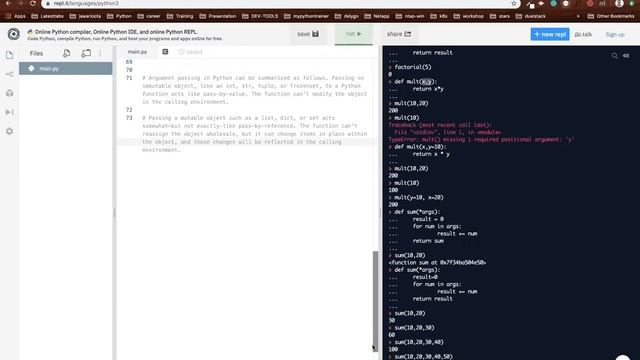Open the debugger step sidebar icon
The width and height of the screenshot is (640, 360).
click(10, 112)
